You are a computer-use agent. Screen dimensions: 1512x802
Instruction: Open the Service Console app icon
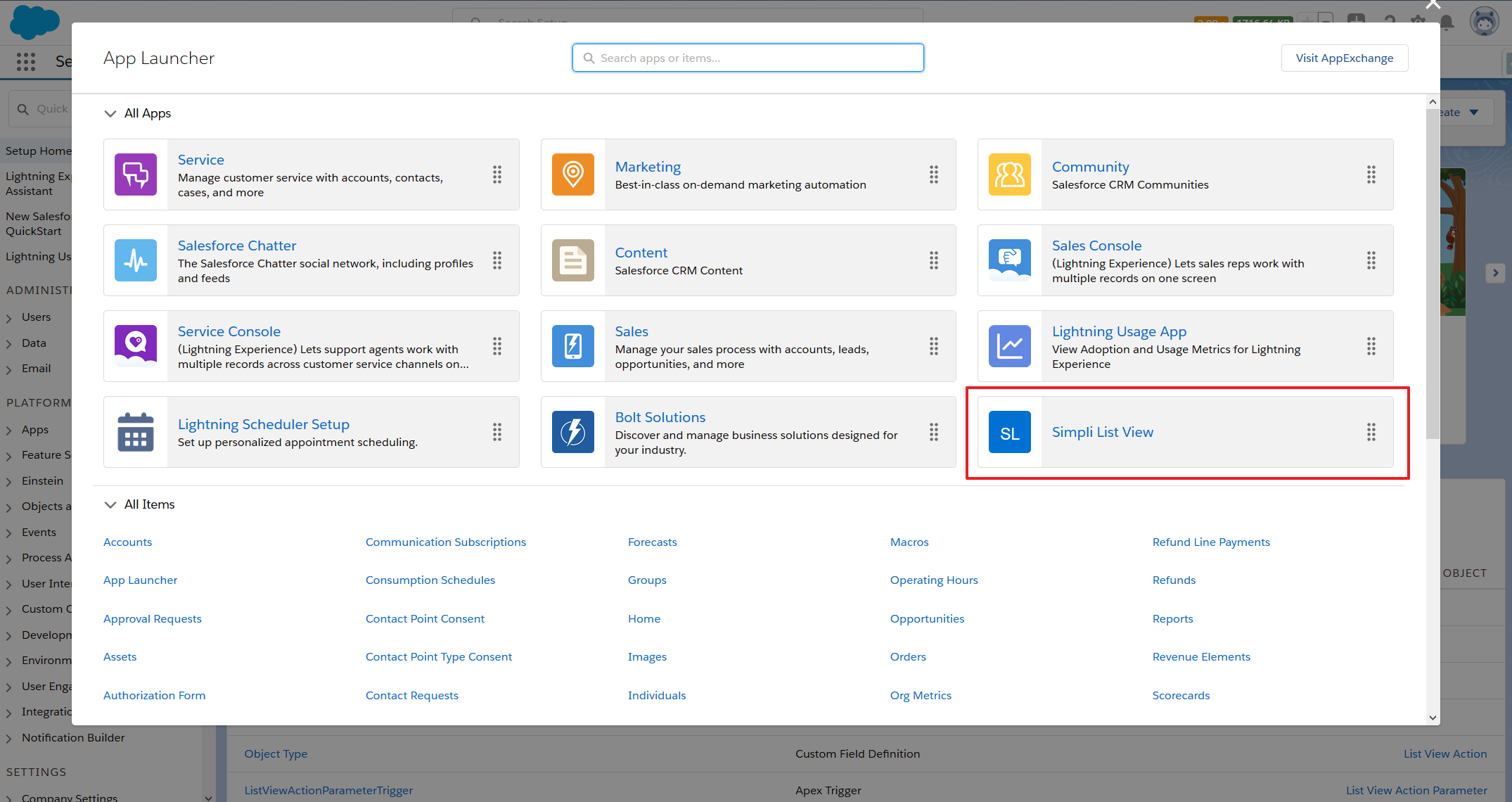pos(136,346)
